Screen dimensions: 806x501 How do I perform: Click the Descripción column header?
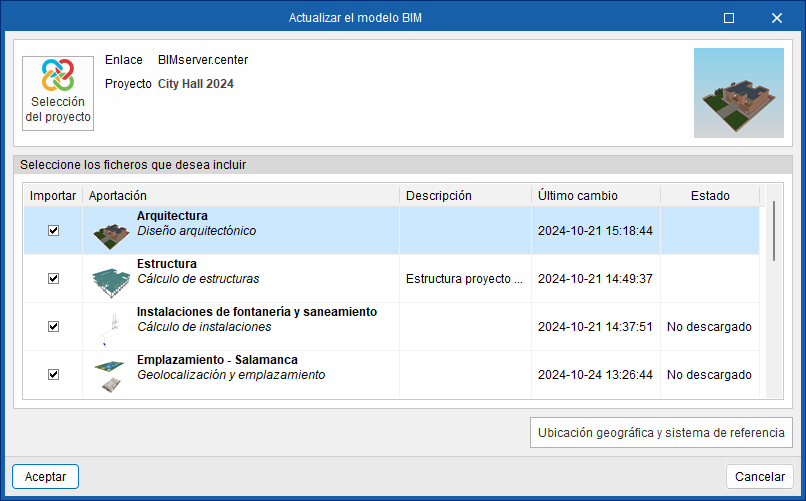(x=465, y=196)
